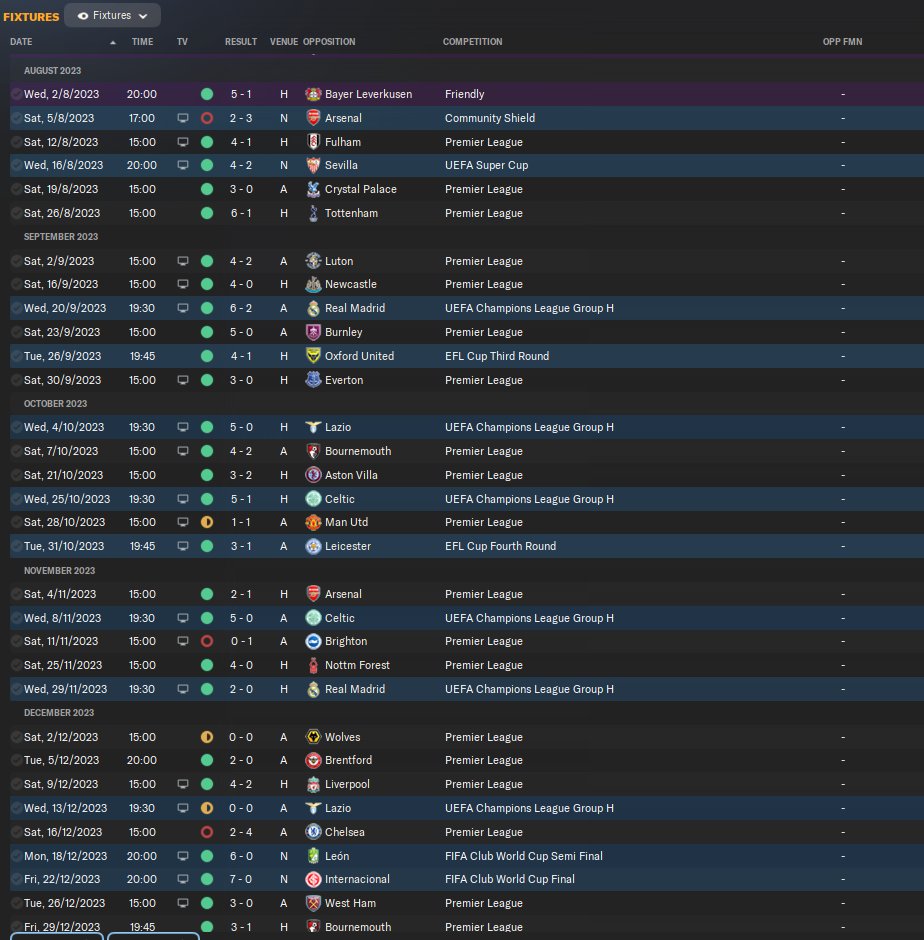Select the Sat, 5/8/2023 fixture checkmark

tap(17, 118)
